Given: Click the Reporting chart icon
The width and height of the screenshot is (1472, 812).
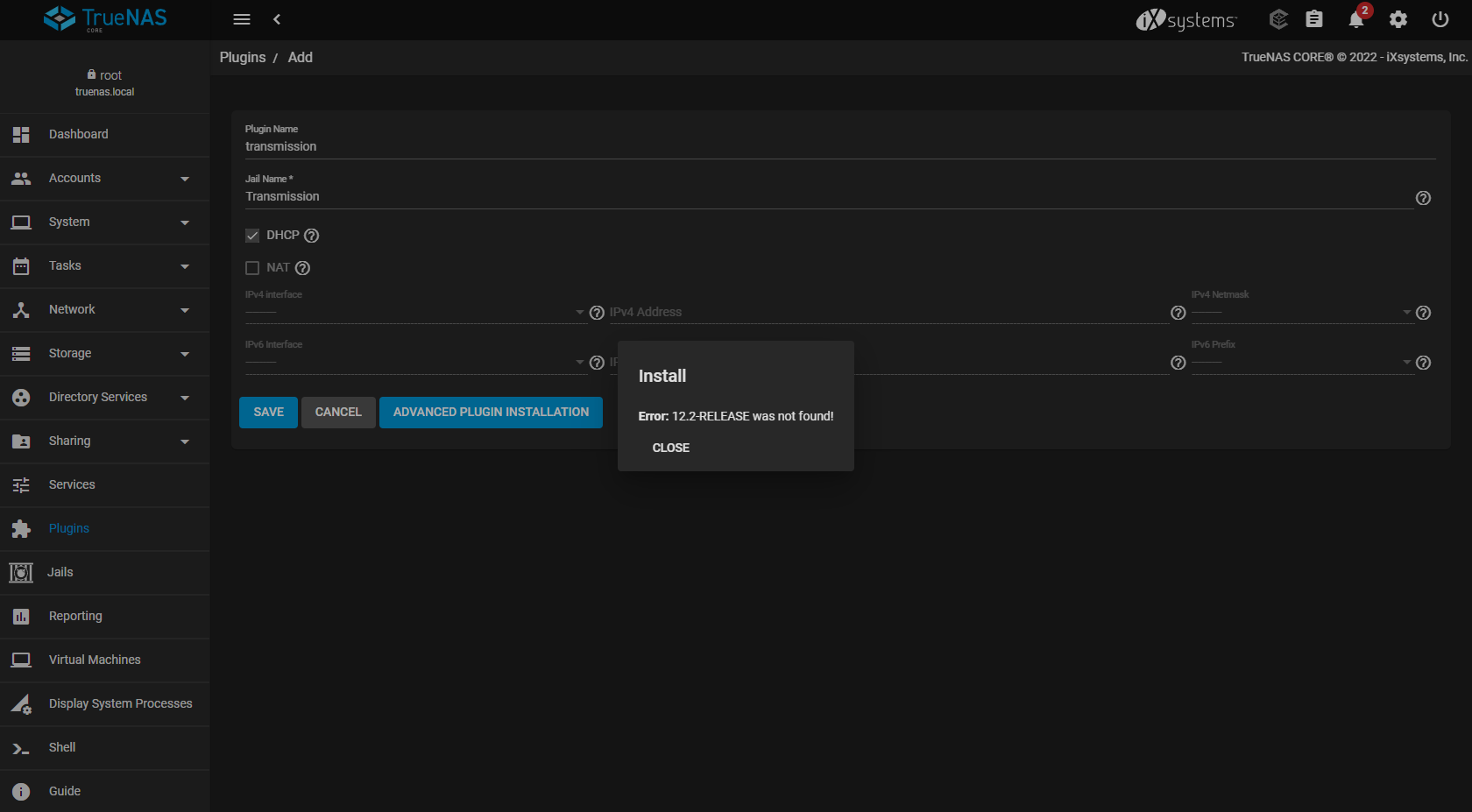Looking at the screenshot, I should tap(21, 617).
